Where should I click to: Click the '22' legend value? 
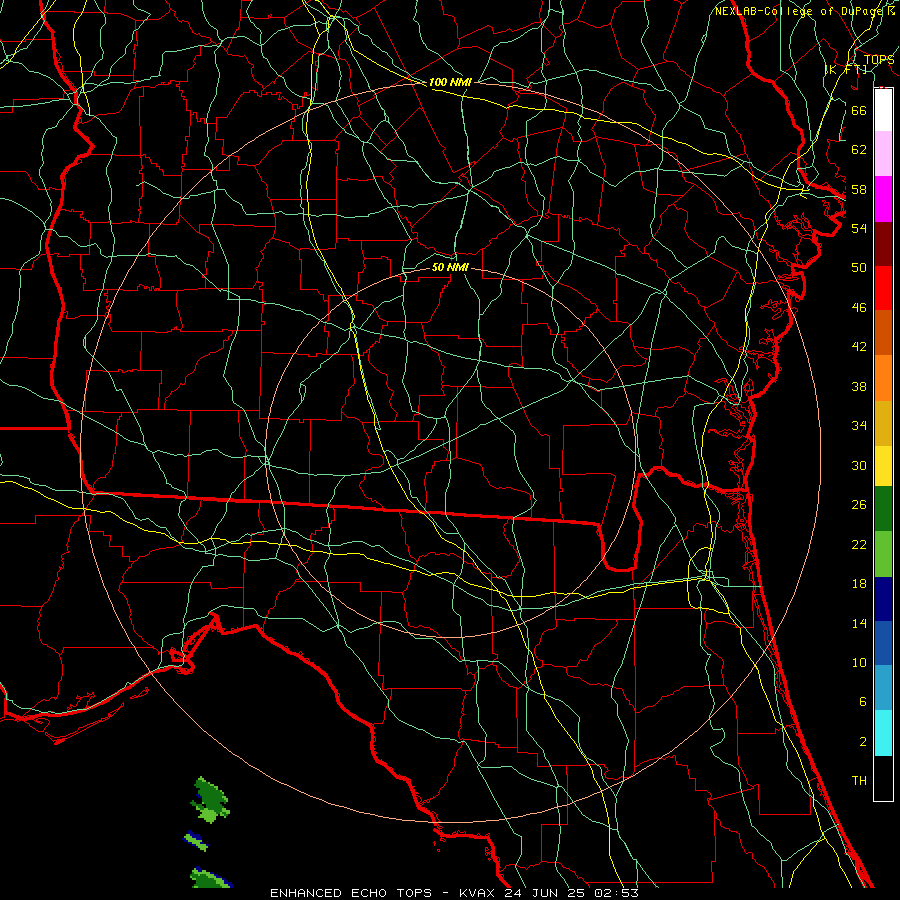(x=859, y=544)
